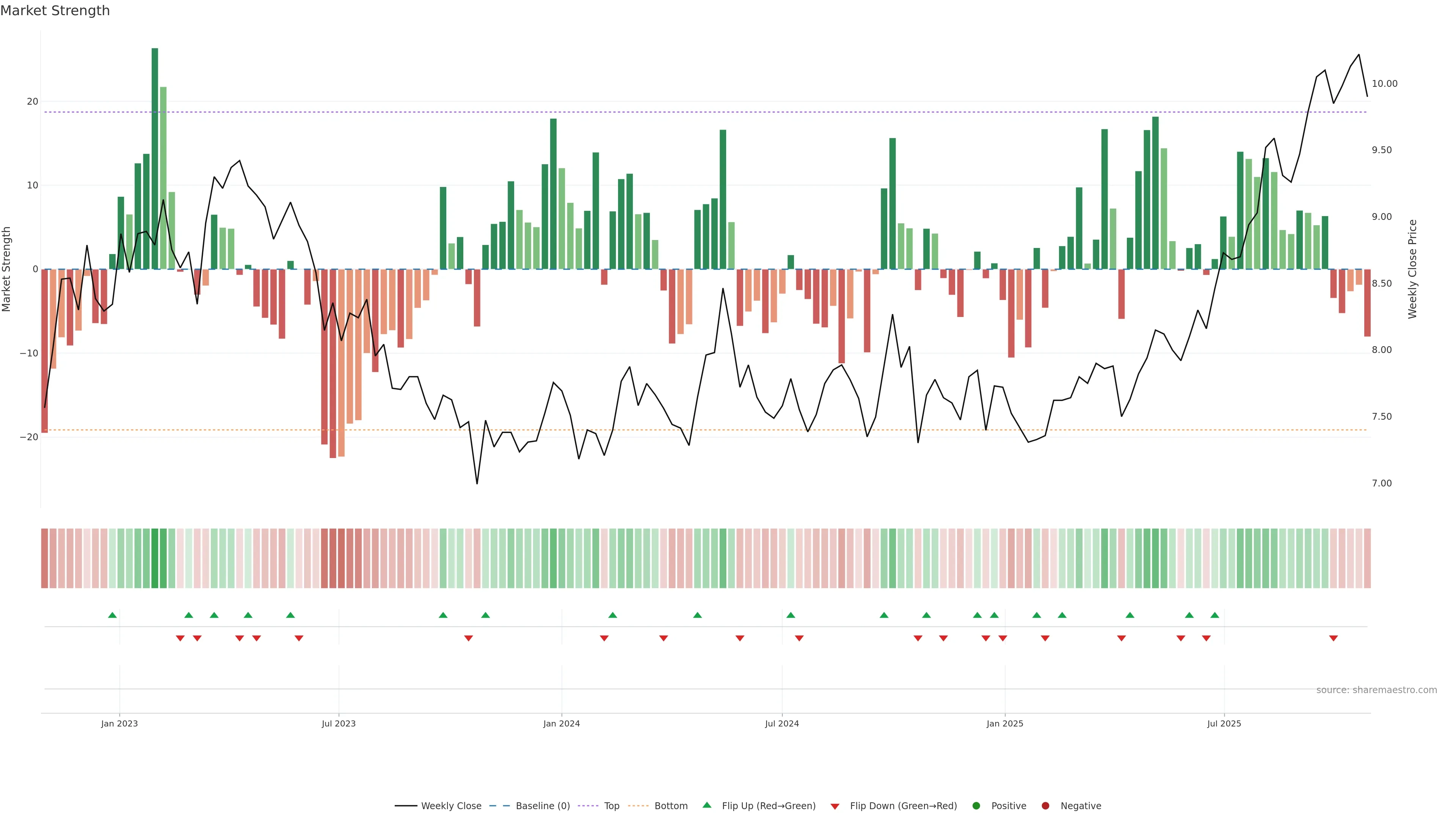Click the leftmost red flip-down triangle marker
The image size is (1456, 819).
180,638
